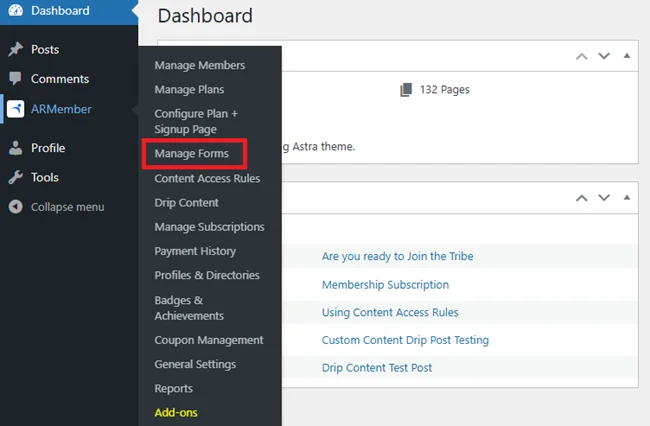The height and width of the screenshot is (426, 650).
Task: Click the Astra theme text
Action: click(x=324, y=147)
